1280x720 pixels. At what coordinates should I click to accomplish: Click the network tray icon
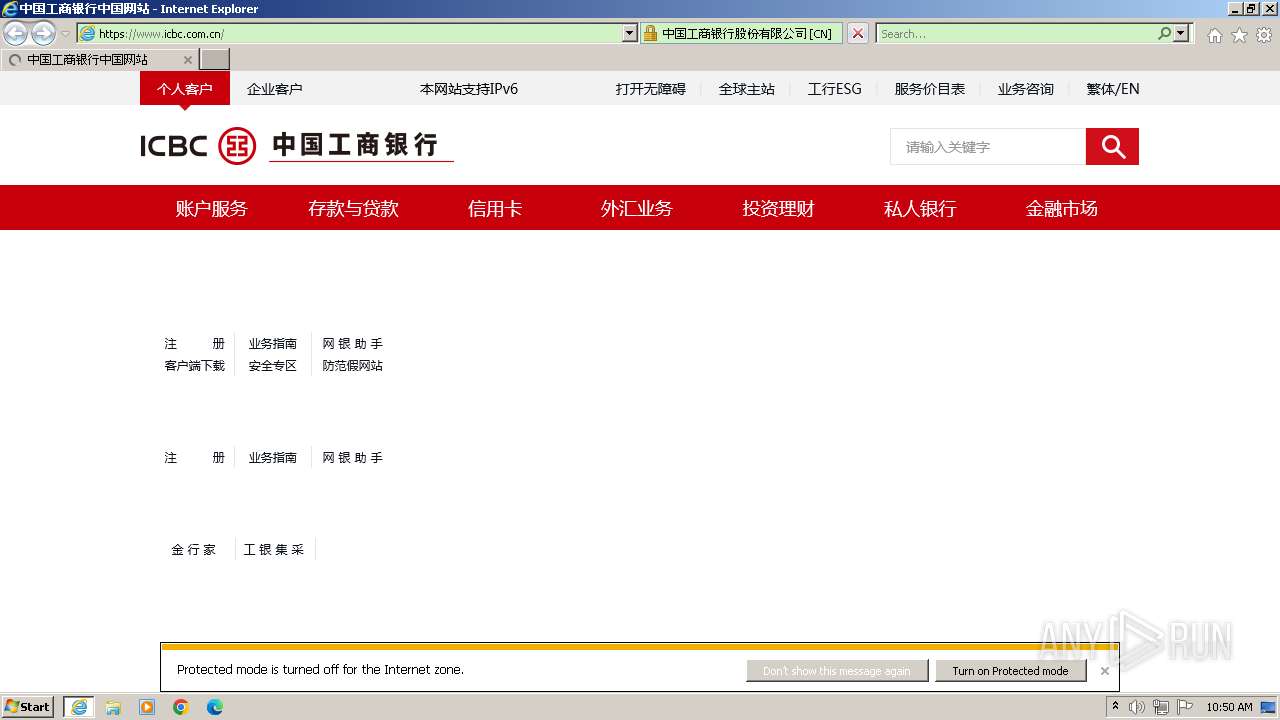(x=1161, y=707)
